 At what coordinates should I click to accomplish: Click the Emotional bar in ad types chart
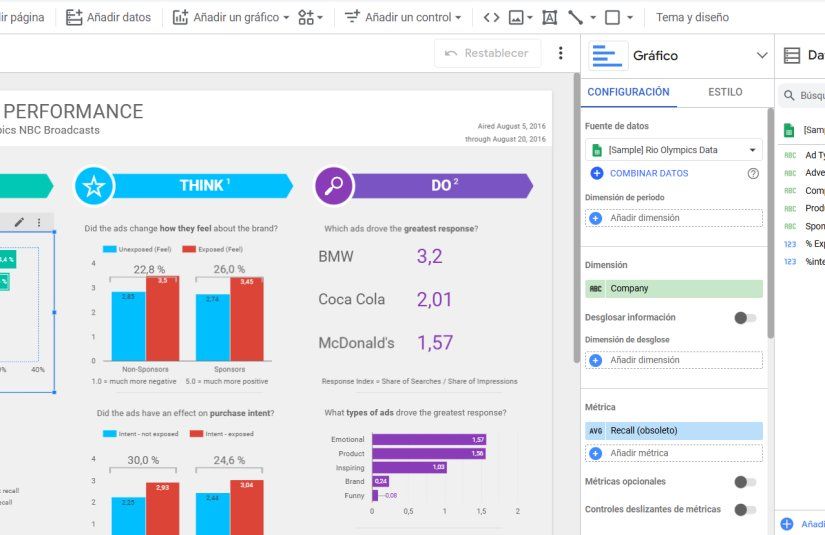coord(429,439)
